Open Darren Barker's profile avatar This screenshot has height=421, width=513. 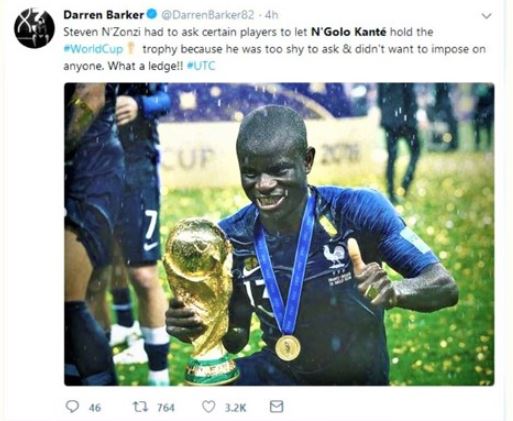[x=34, y=28]
